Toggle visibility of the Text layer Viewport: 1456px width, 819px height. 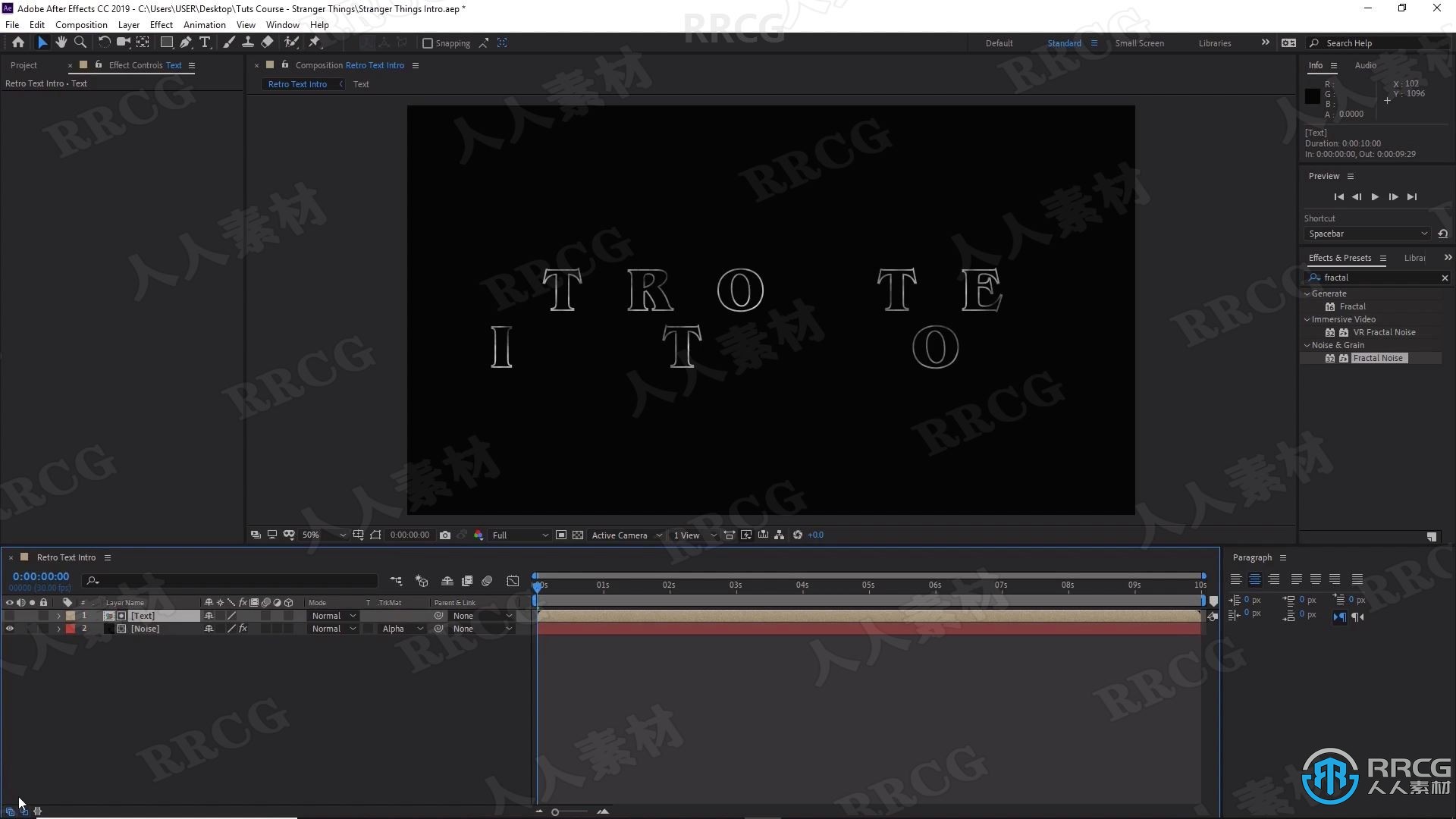10,615
